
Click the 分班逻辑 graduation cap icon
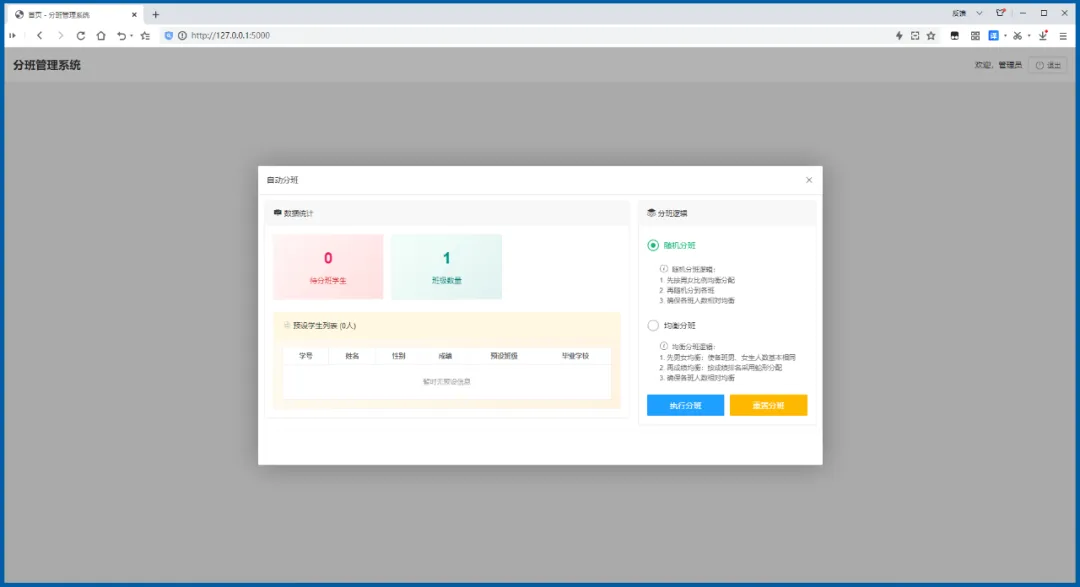point(651,213)
